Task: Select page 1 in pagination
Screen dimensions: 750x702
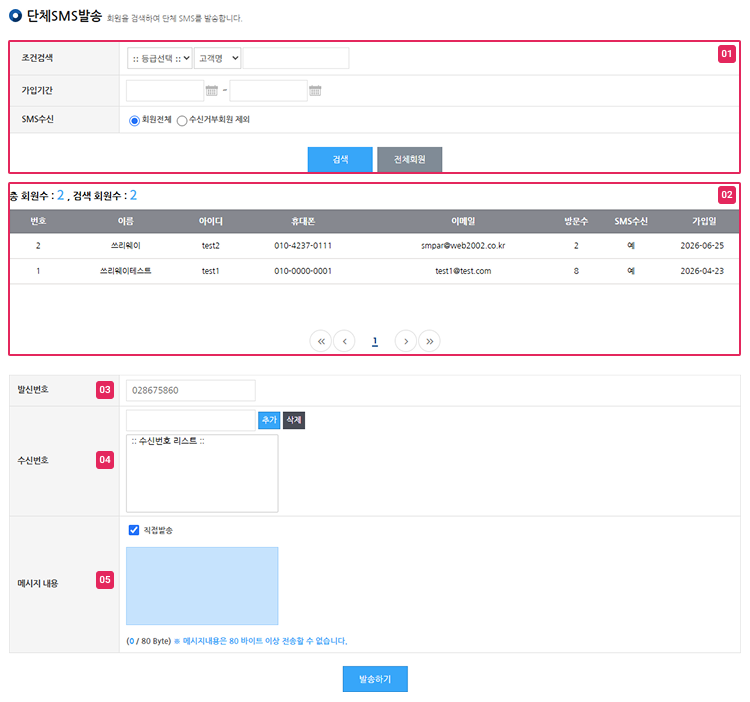Action: [375, 341]
